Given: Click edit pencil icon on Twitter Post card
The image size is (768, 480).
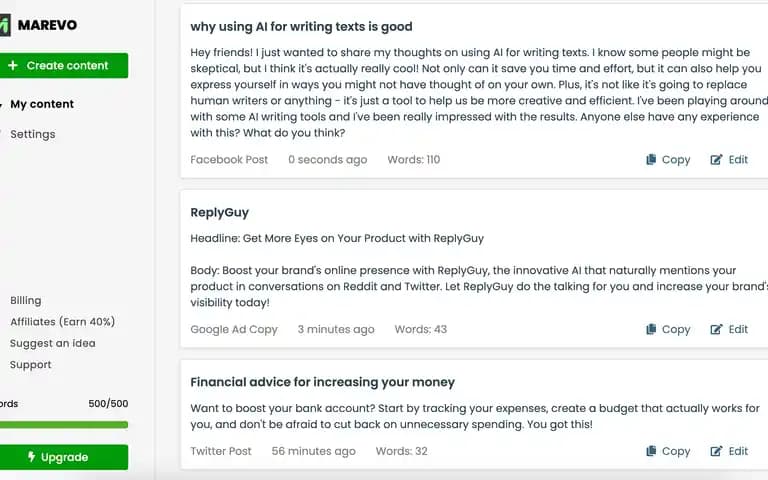Looking at the screenshot, I should tap(716, 451).
